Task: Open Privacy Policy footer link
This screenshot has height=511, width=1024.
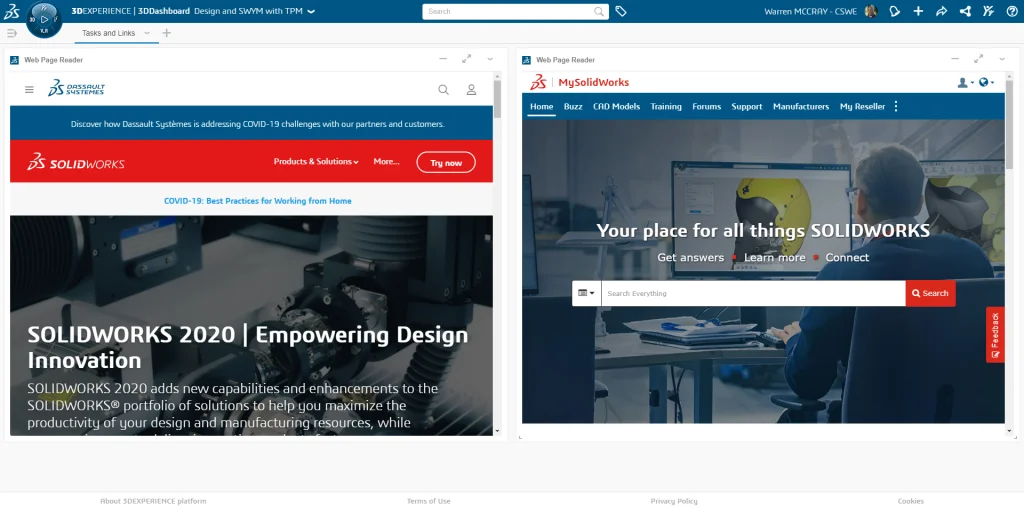Action: 674,501
